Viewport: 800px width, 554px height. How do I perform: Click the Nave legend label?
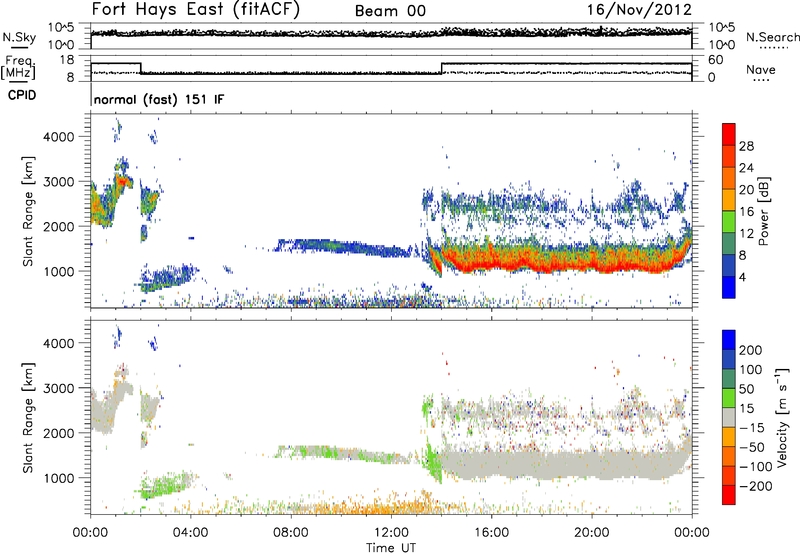point(761,69)
